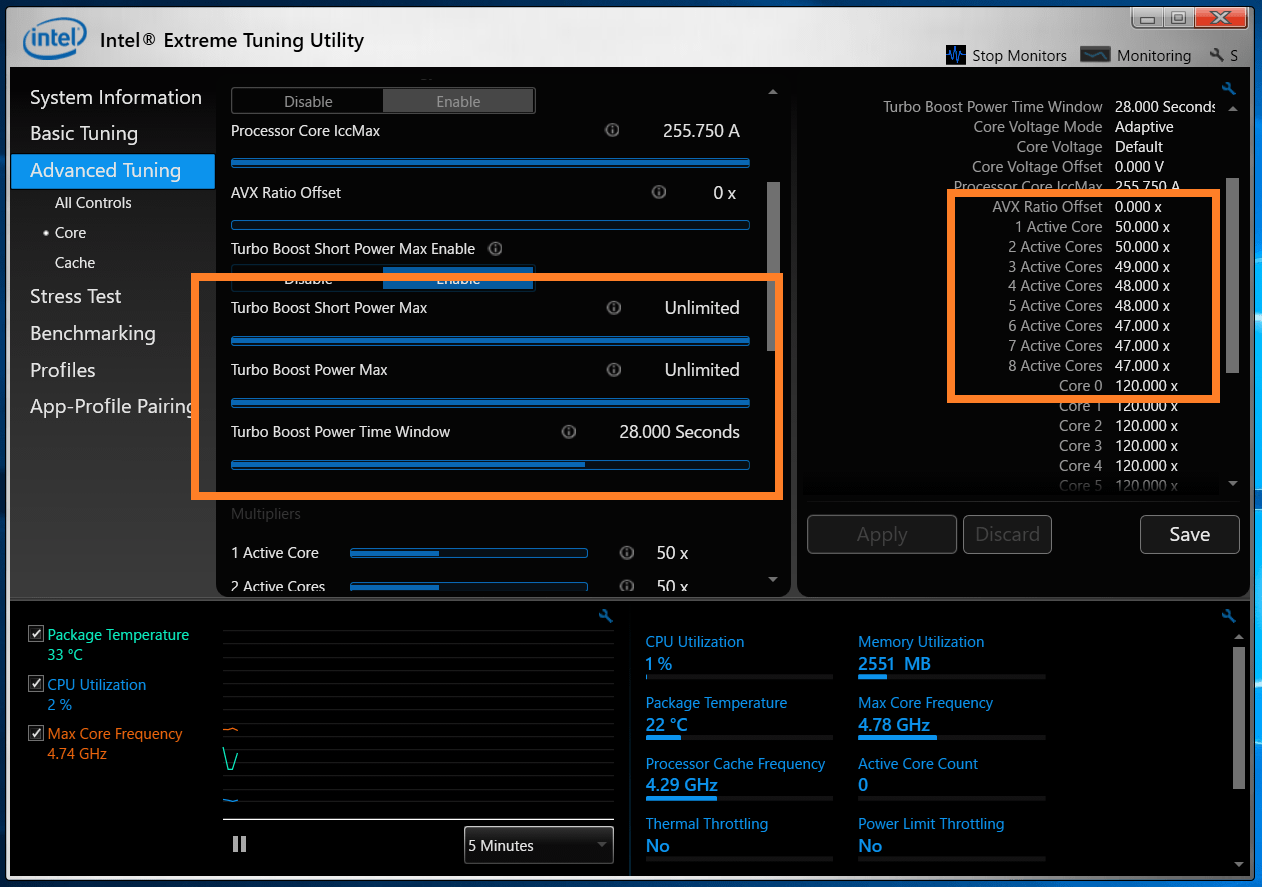Click the 255.750 A value for Processor Core IccMax
The width and height of the screenshot is (1262, 887).
pos(701,131)
